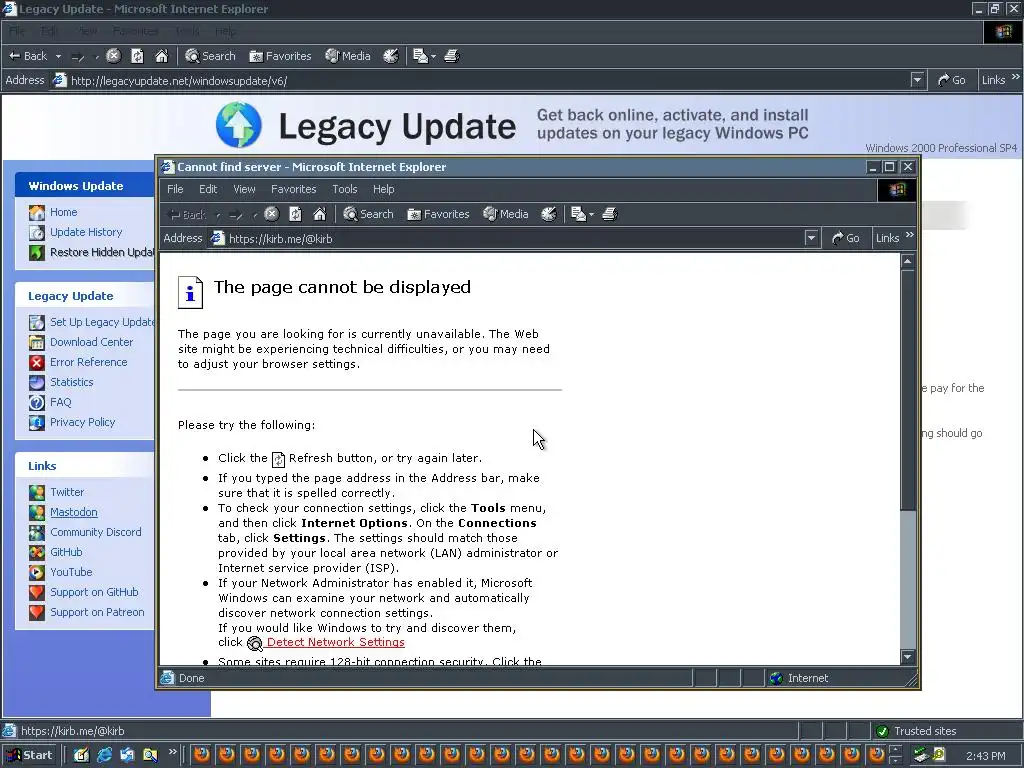1024x768 pixels.
Task: Open the File menu in the Cannot find server window
Action: pos(175,189)
